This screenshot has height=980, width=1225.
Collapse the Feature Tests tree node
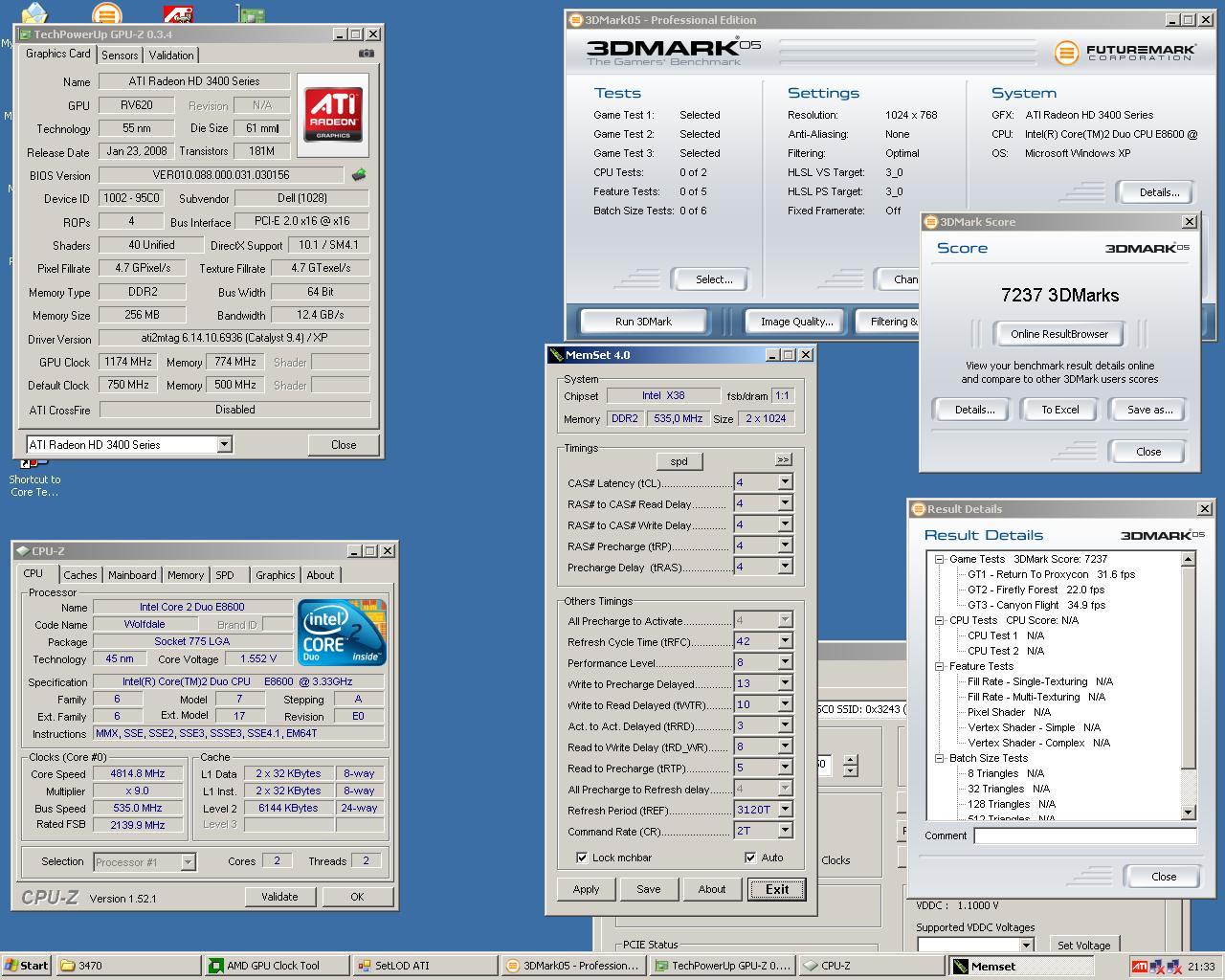pos(940,666)
